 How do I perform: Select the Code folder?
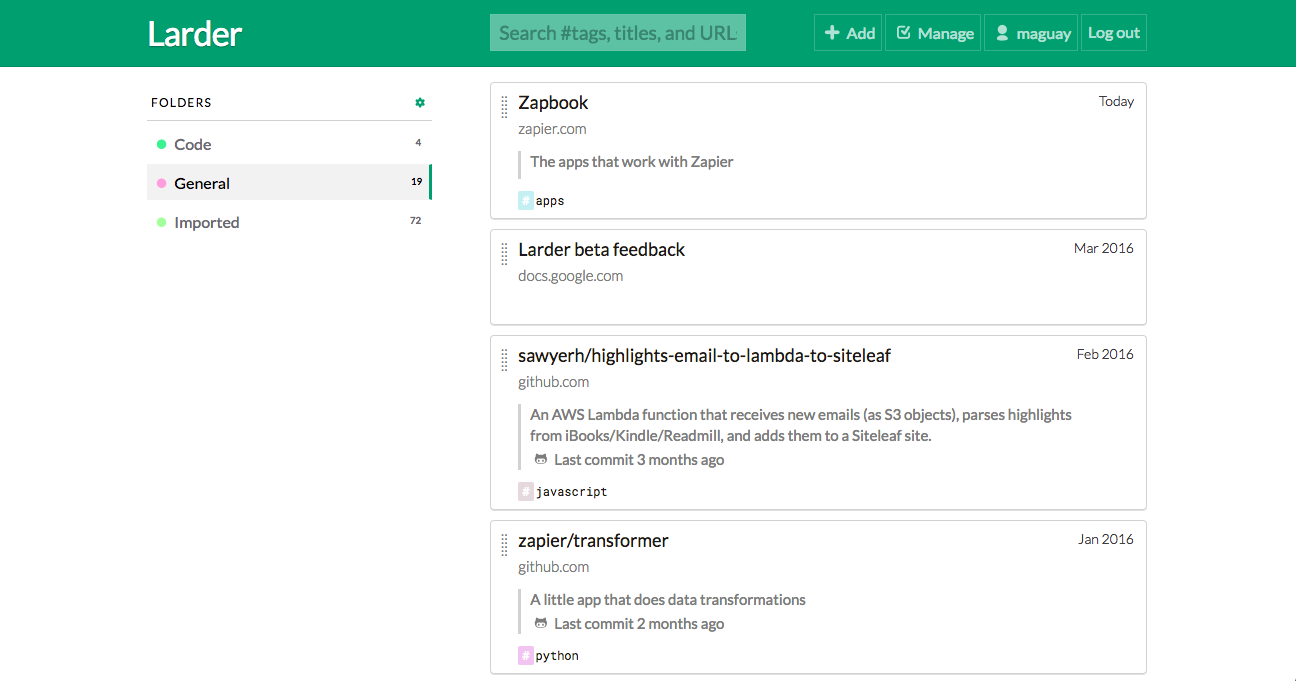pos(289,144)
